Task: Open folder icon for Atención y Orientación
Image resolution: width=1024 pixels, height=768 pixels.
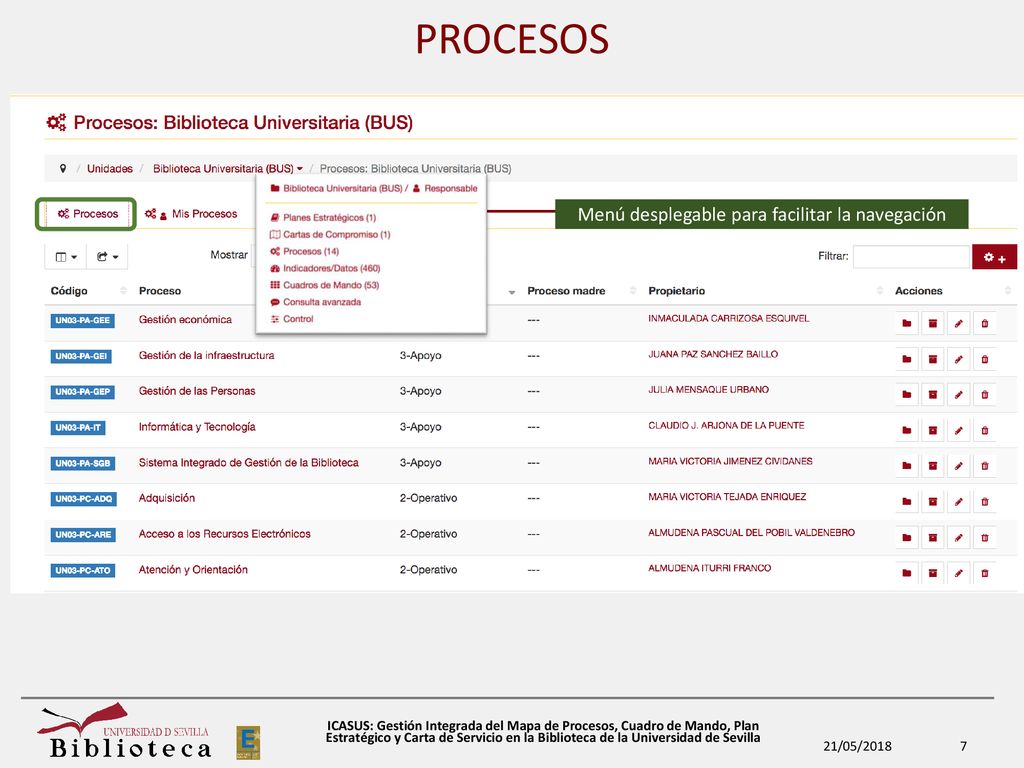Action: [x=906, y=573]
